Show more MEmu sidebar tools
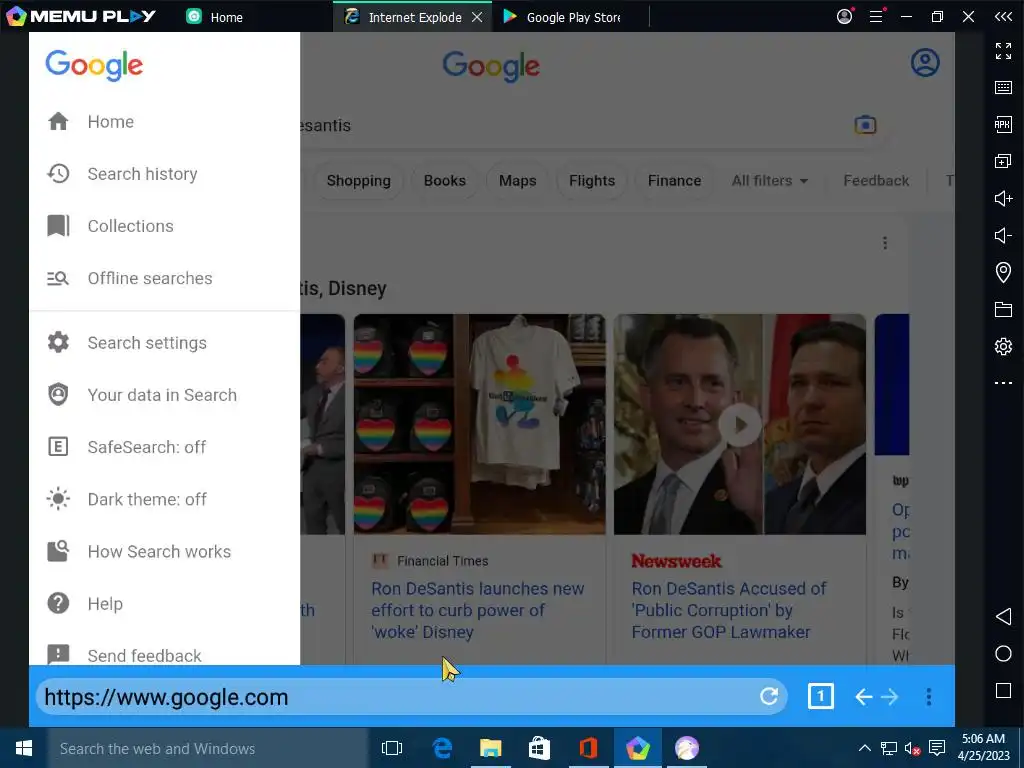This screenshot has height=768, width=1024. coord(1003,383)
